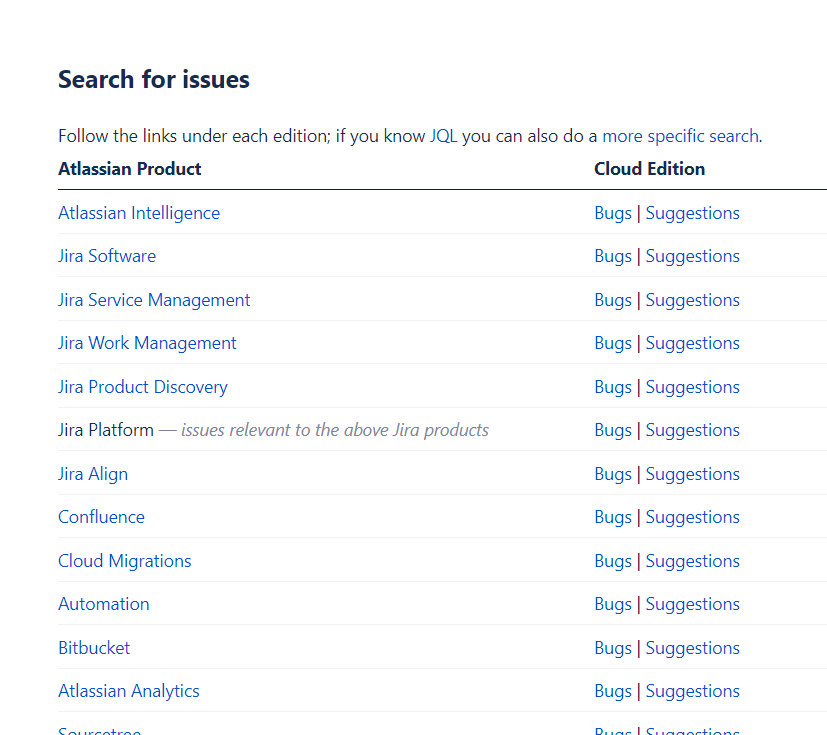Open the Jira Software product link
The image size is (827, 735).
pos(107,256)
